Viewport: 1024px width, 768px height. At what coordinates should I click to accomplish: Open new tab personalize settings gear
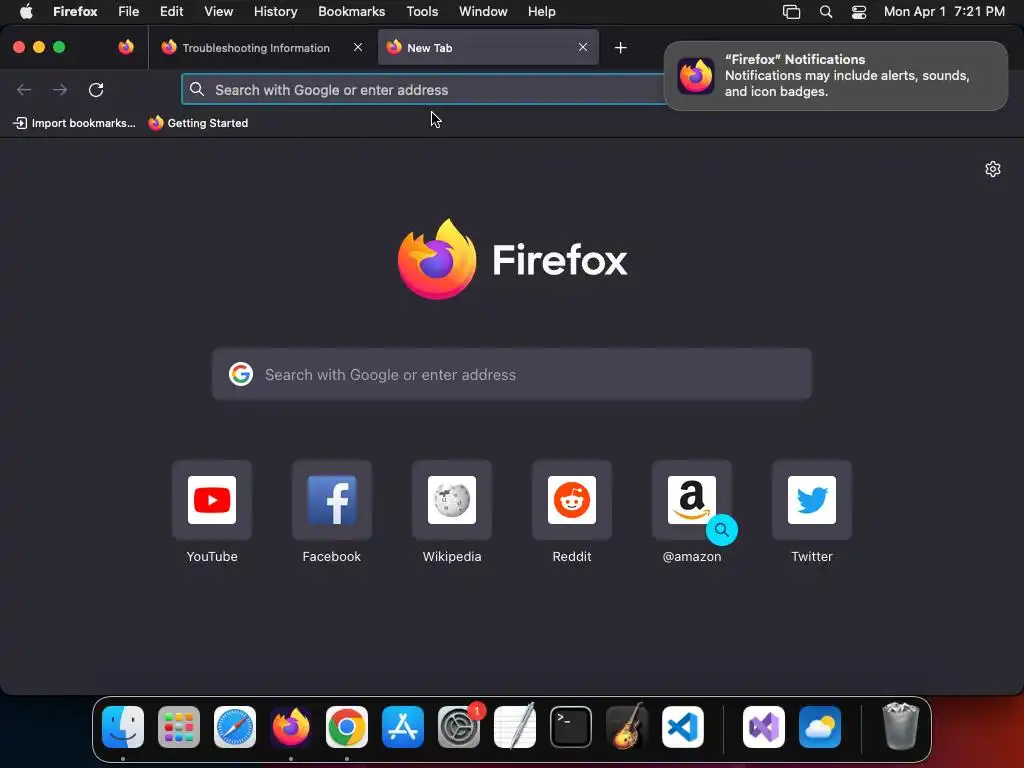coord(993,169)
